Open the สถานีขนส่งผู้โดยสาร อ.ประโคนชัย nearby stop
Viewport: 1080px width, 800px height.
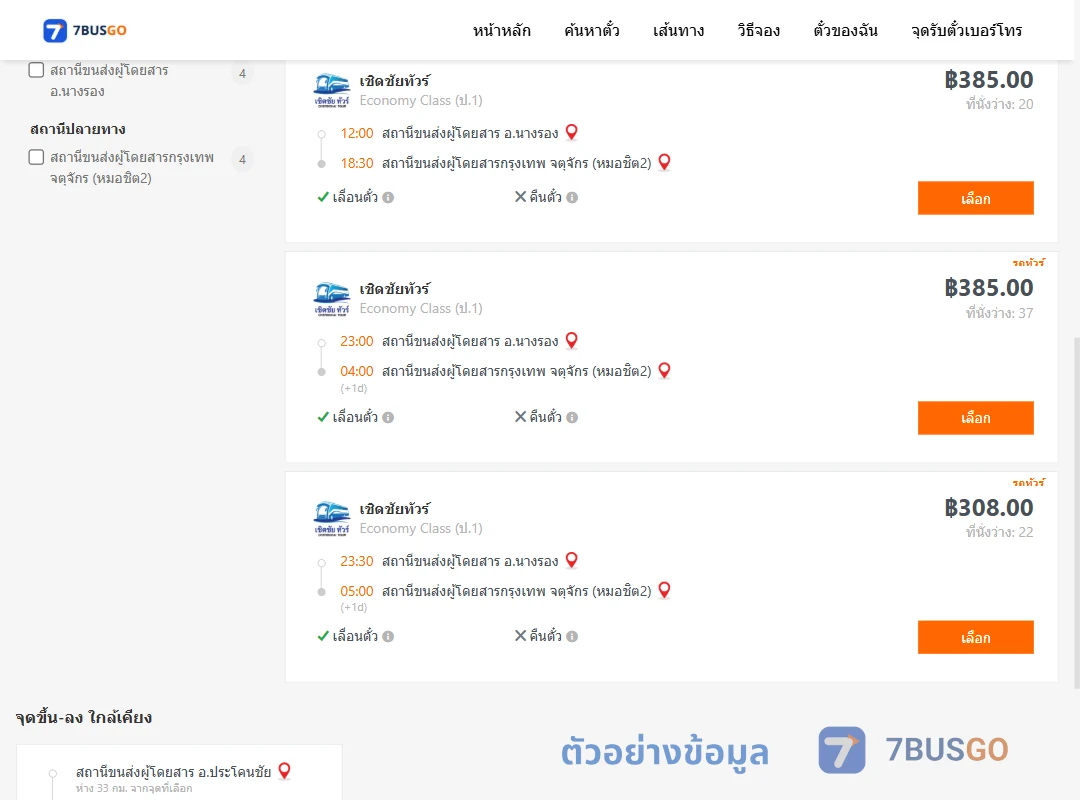(x=174, y=772)
